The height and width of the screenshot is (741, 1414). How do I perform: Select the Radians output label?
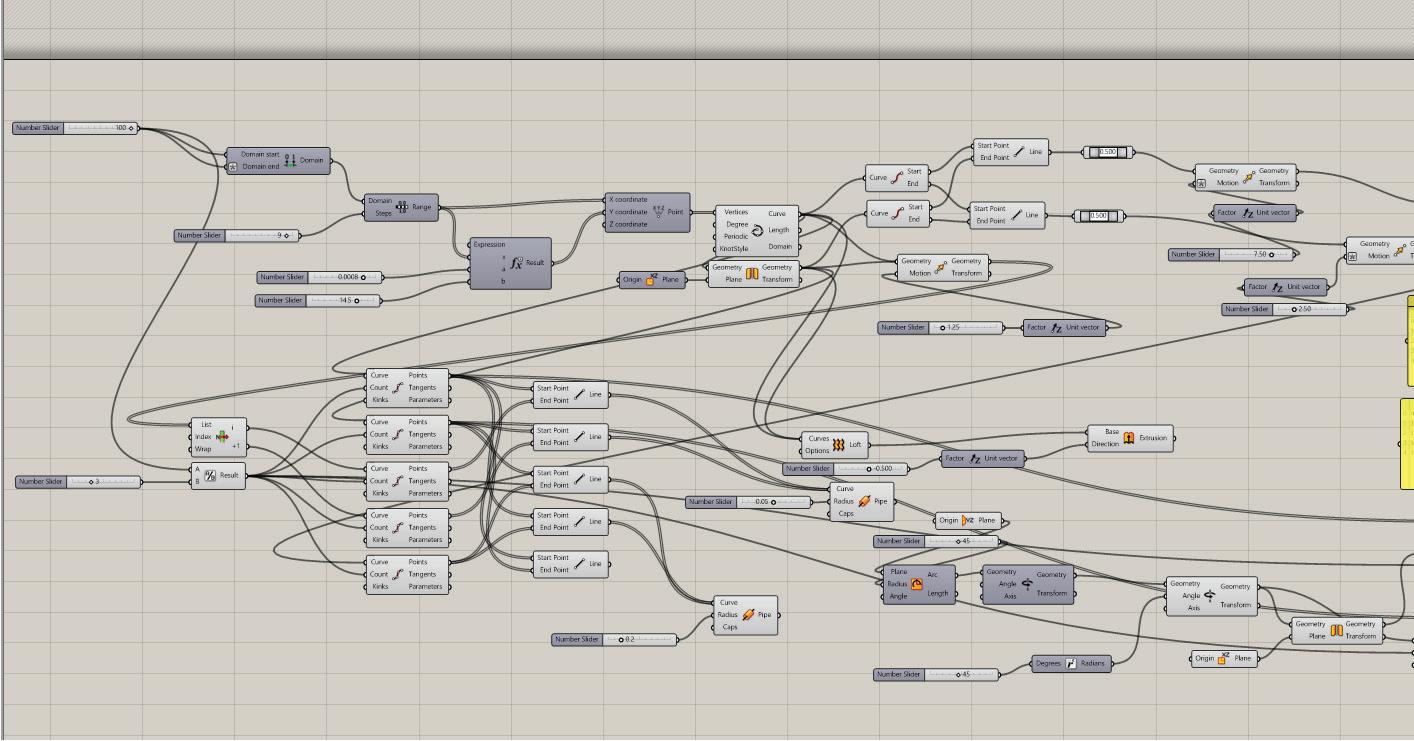[1094, 663]
